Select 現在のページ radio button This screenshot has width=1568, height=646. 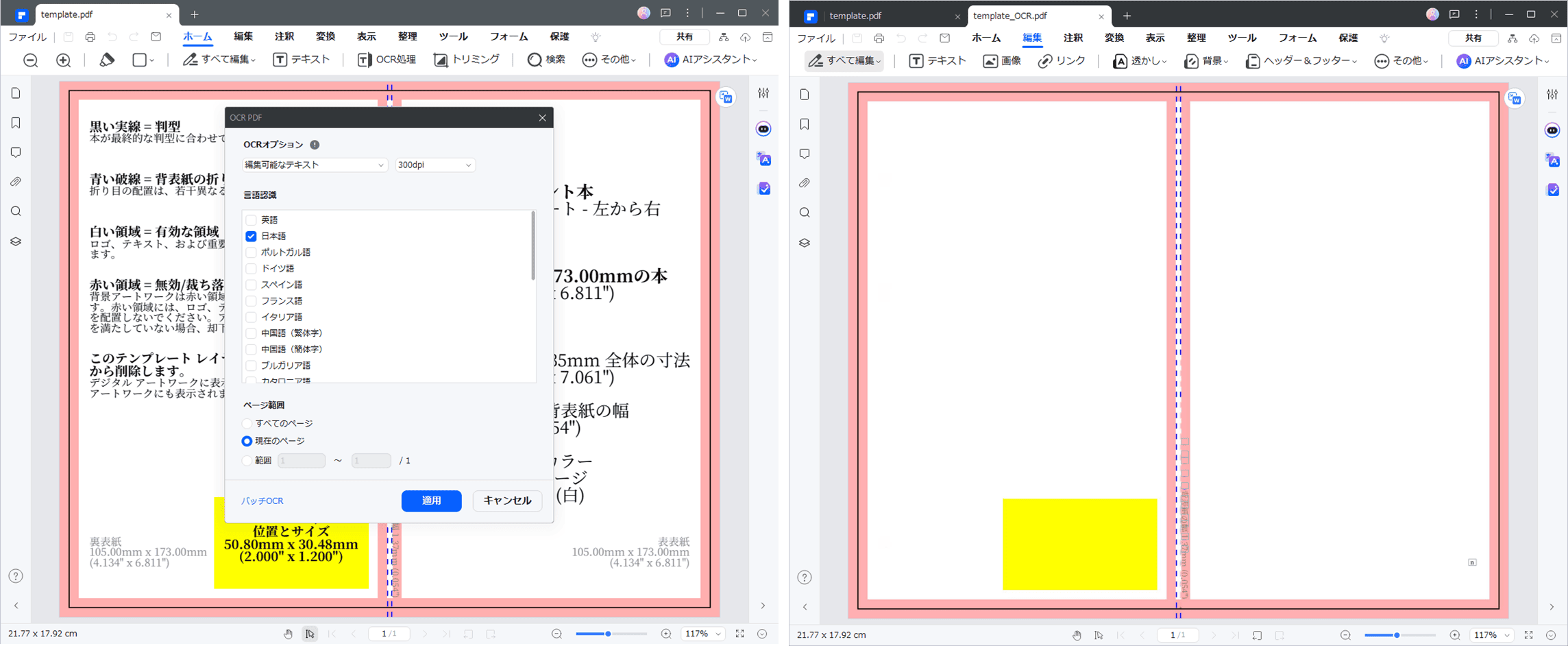click(247, 441)
